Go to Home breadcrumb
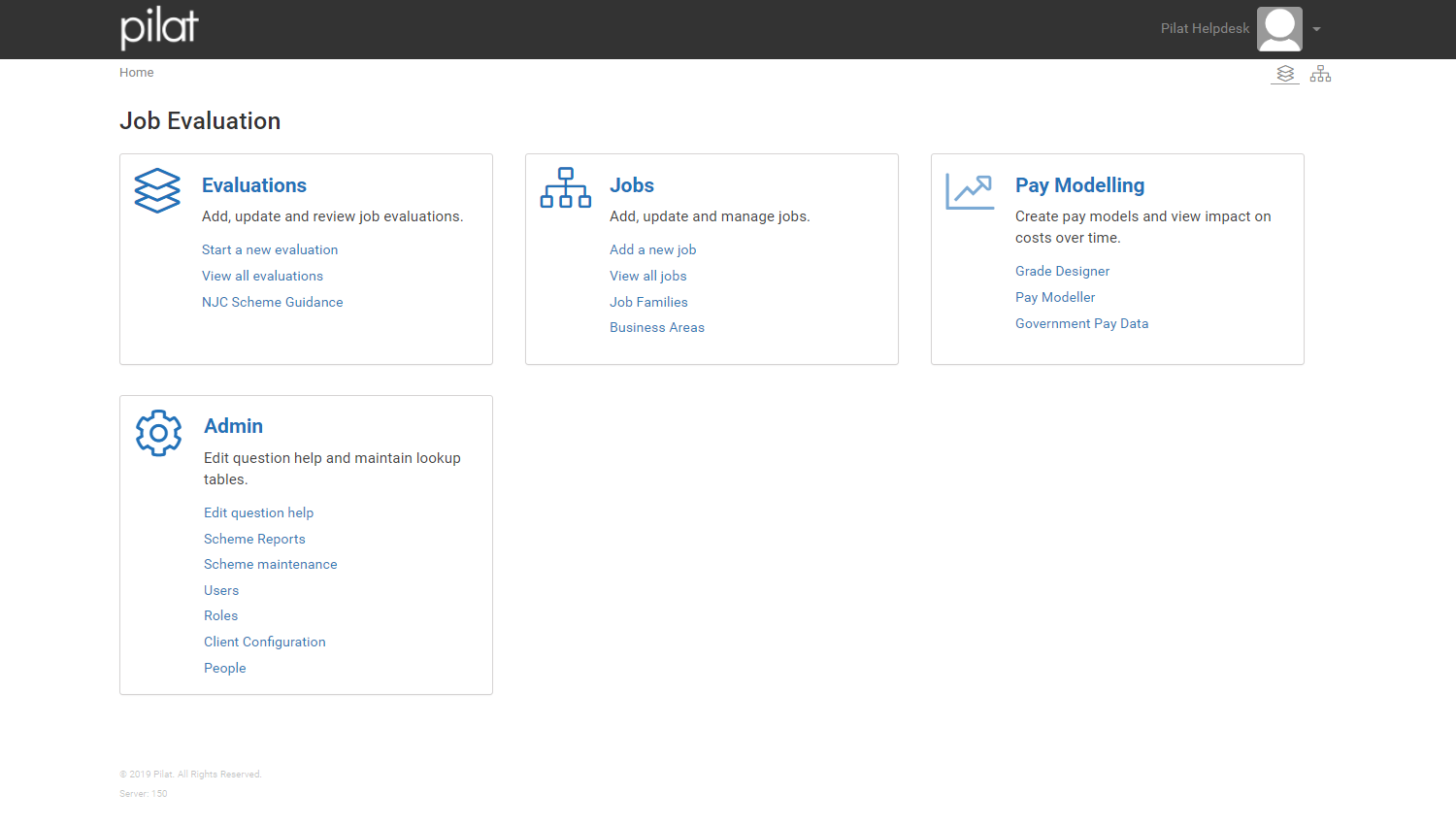Image resolution: width=1456 pixels, height=825 pixels. click(137, 73)
